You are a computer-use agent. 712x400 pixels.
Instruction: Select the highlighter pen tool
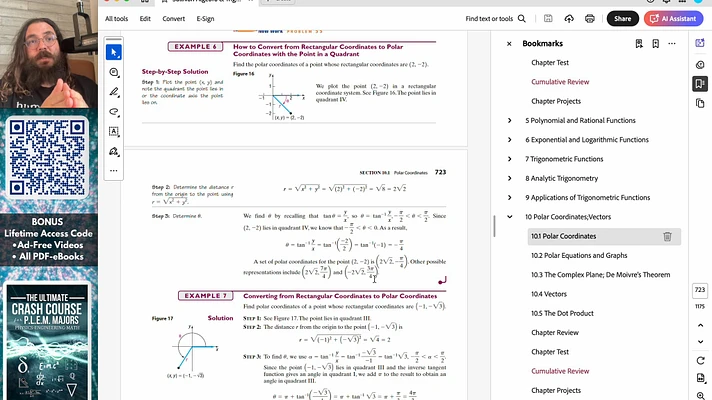(x=114, y=92)
